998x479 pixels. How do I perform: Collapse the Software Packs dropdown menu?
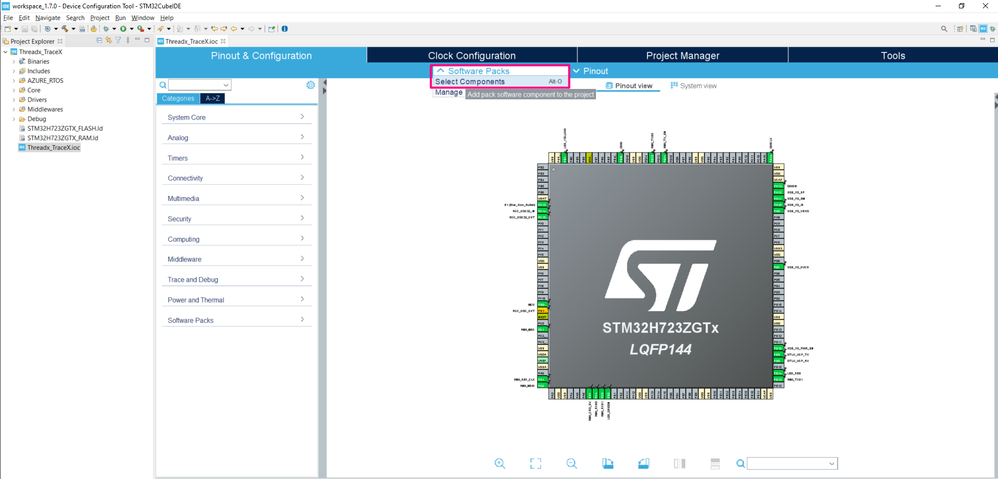coord(473,71)
